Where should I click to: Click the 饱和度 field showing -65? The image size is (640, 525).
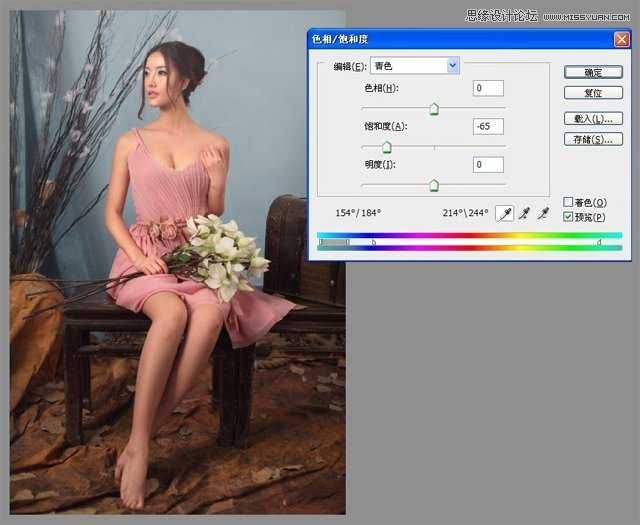tap(489, 127)
